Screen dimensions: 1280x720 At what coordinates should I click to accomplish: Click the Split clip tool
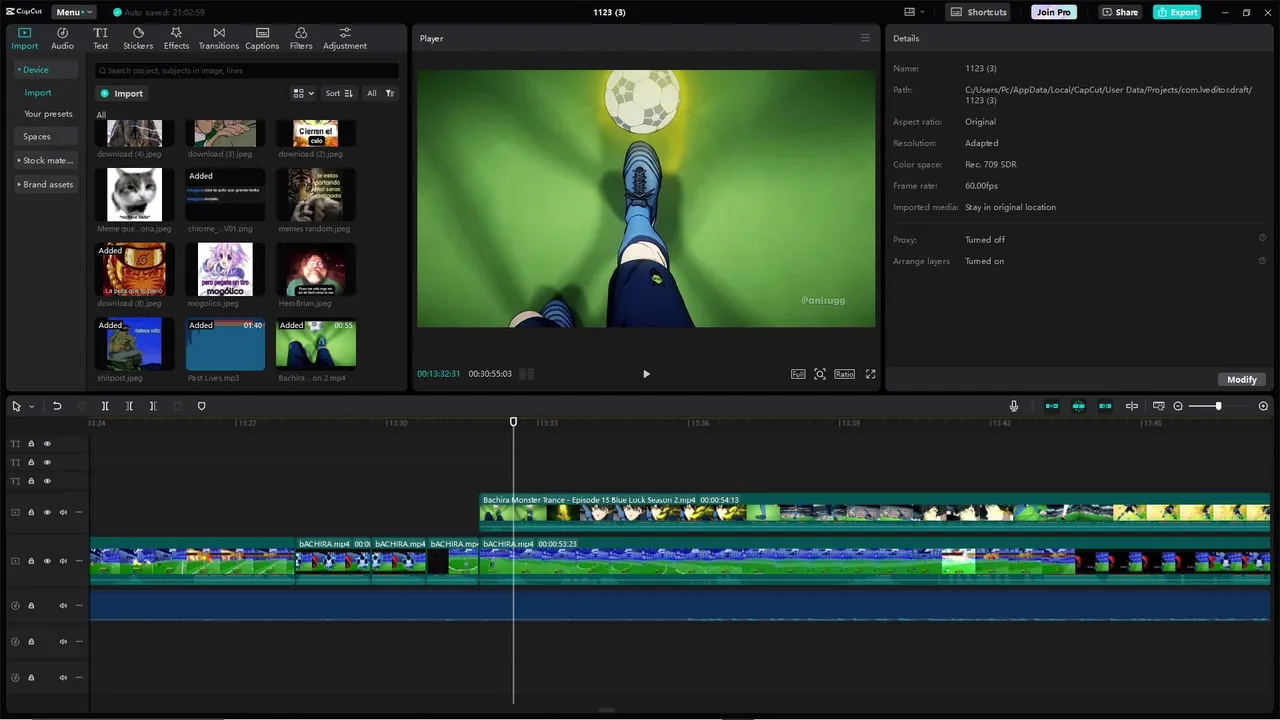click(105, 406)
